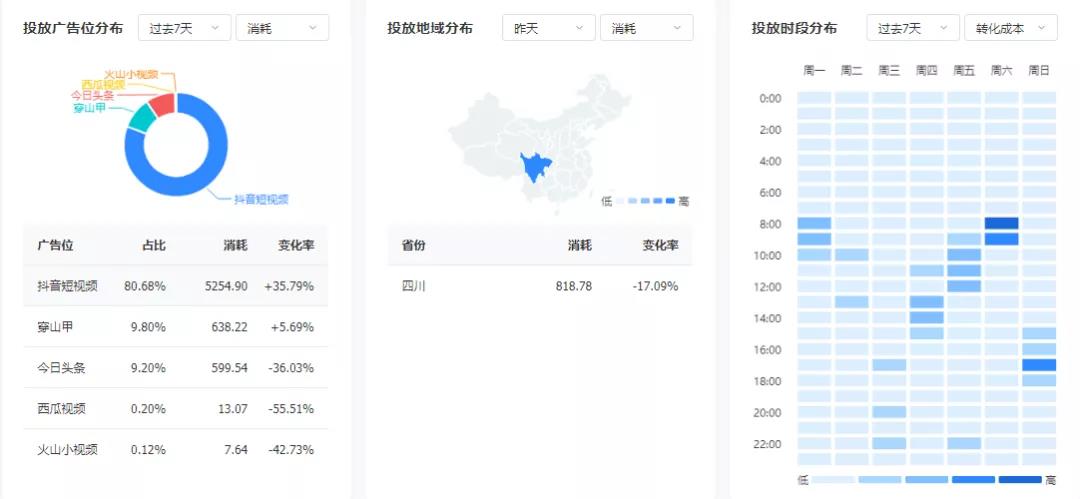The width and height of the screenshot is (1080, 499).
Task: Click the darkest swatch in heatmap legend
Action: (x=1020, y=480)
